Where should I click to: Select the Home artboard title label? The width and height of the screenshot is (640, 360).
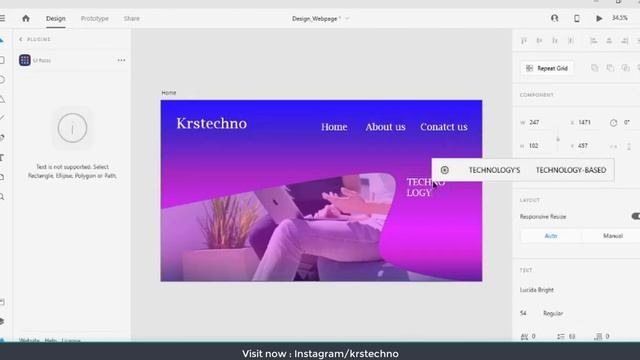point(169,93)
